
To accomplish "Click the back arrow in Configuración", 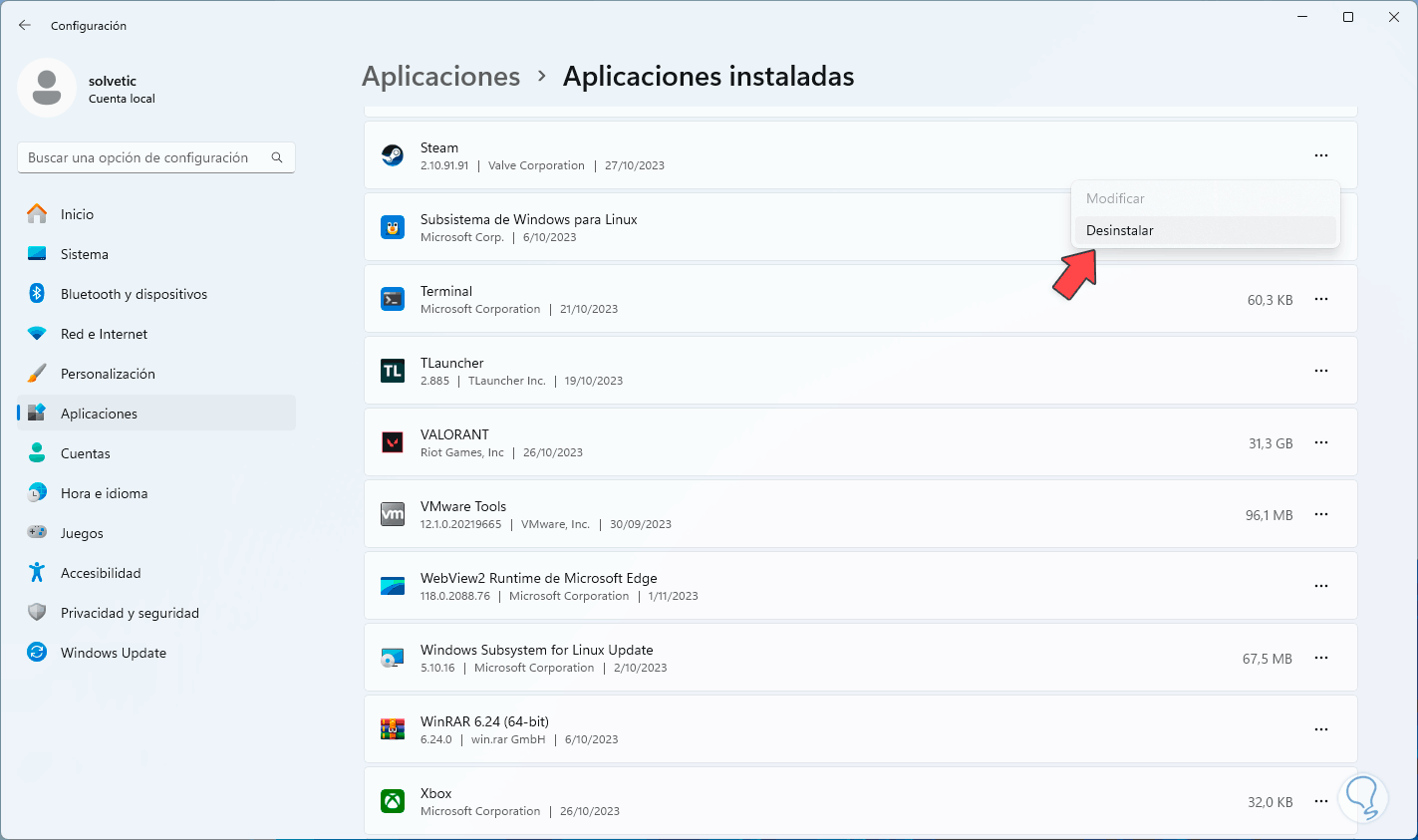I will point(25,25).
